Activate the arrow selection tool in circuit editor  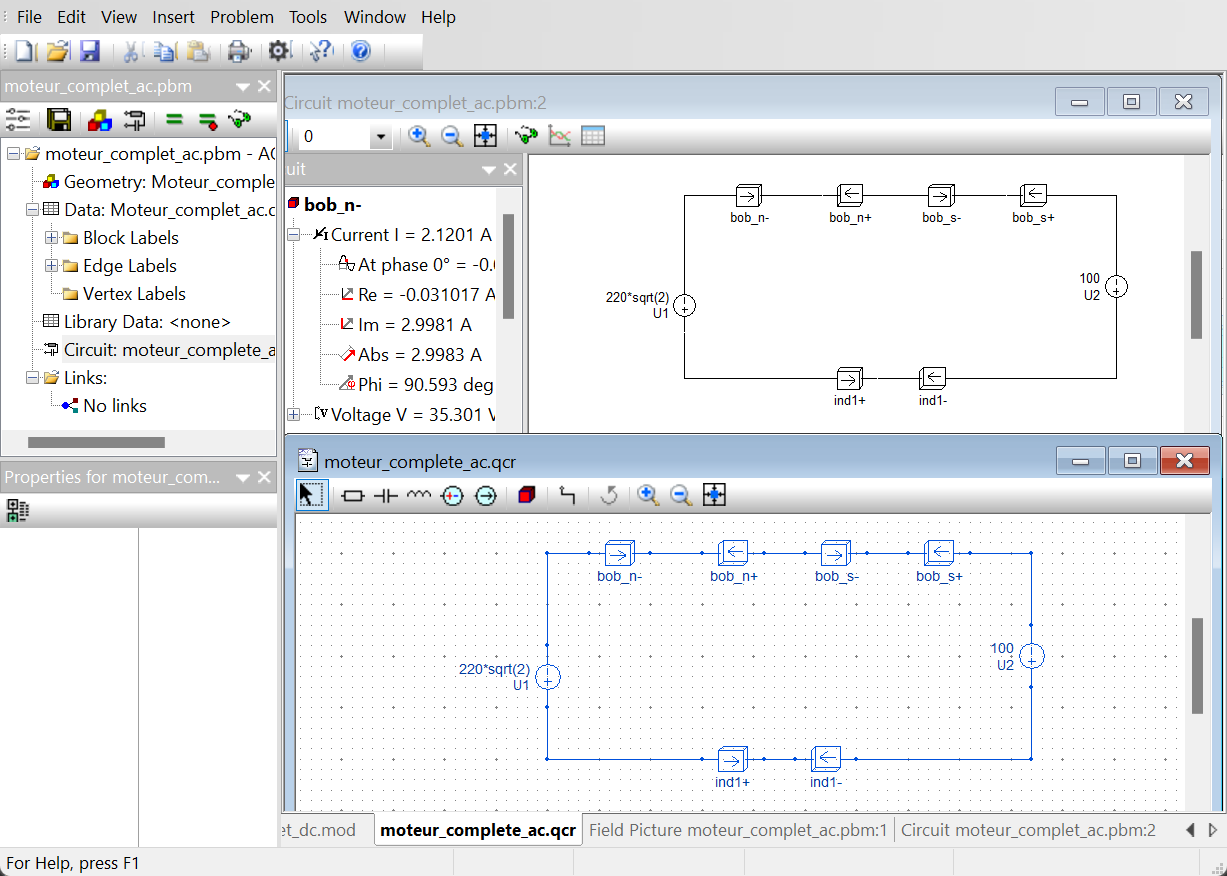[x=312, y=495]
